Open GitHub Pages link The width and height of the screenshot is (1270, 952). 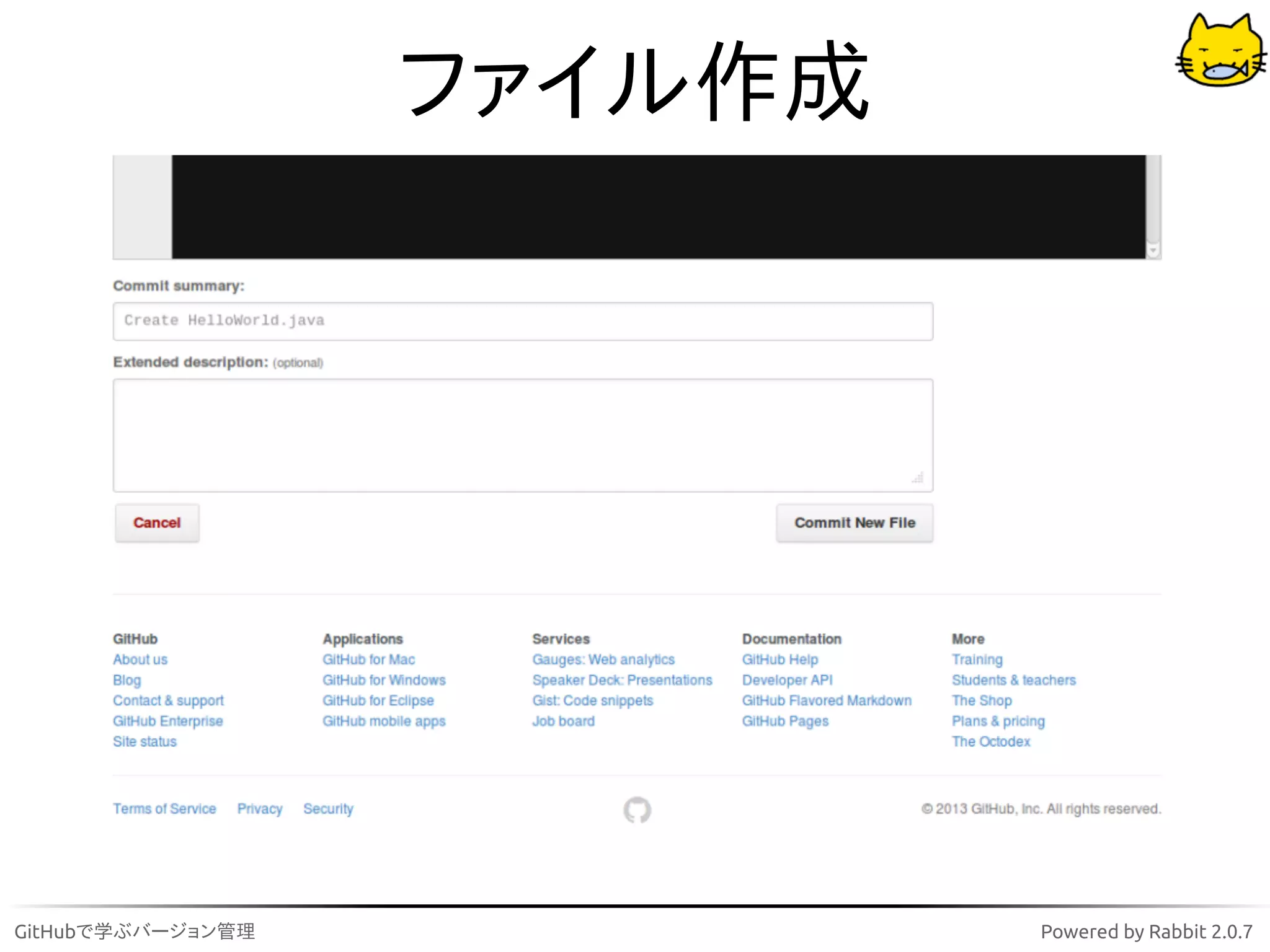pos(785,721)
